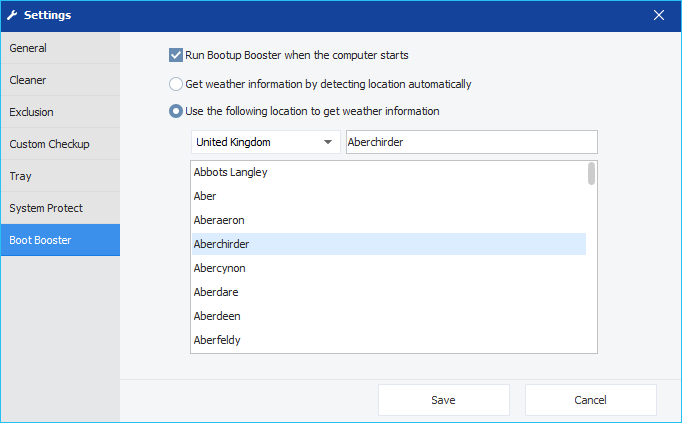Open the Tray settings tab
The image size is (682, 423).
point(60,176)
